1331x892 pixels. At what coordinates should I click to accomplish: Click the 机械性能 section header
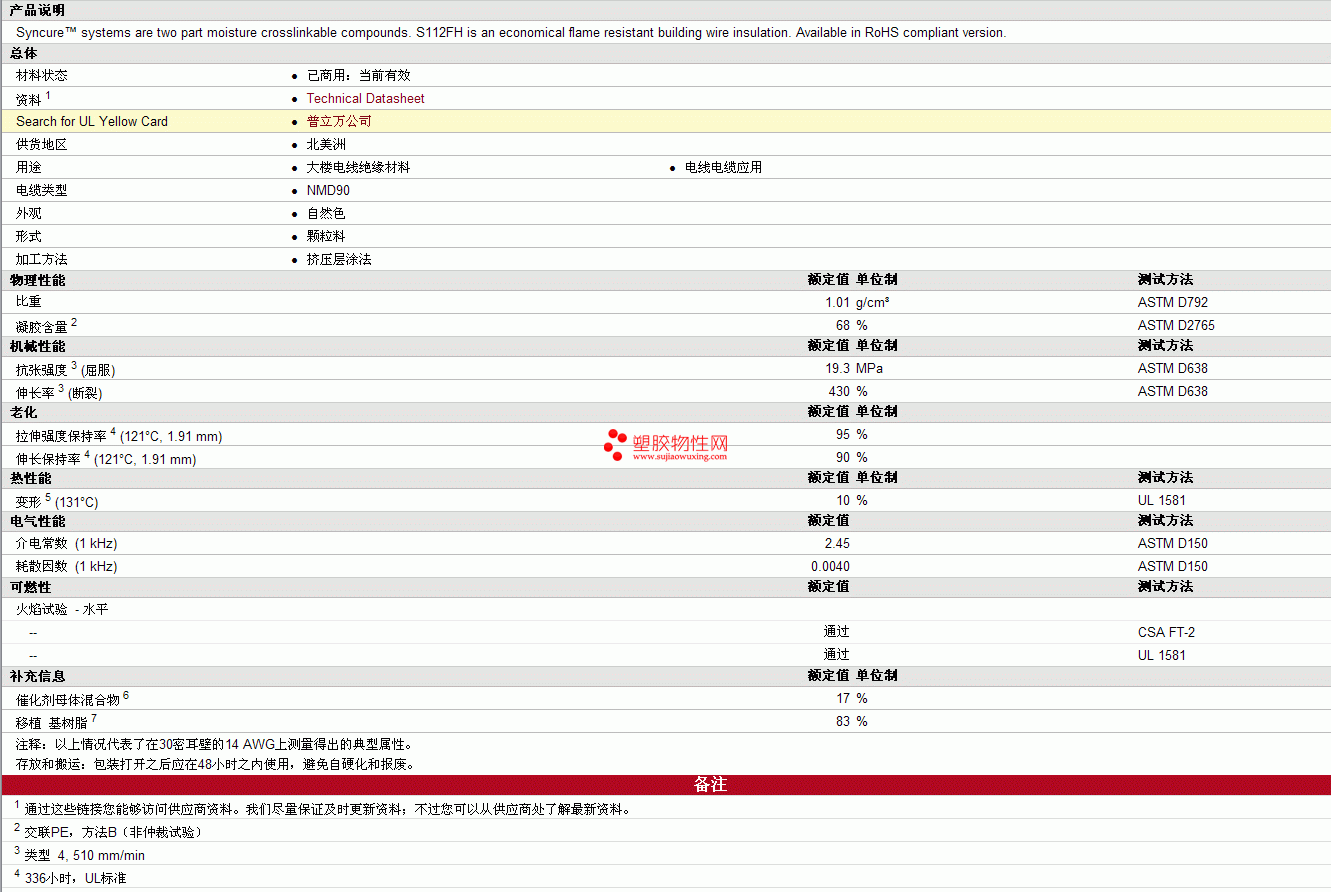click(37, 346)
